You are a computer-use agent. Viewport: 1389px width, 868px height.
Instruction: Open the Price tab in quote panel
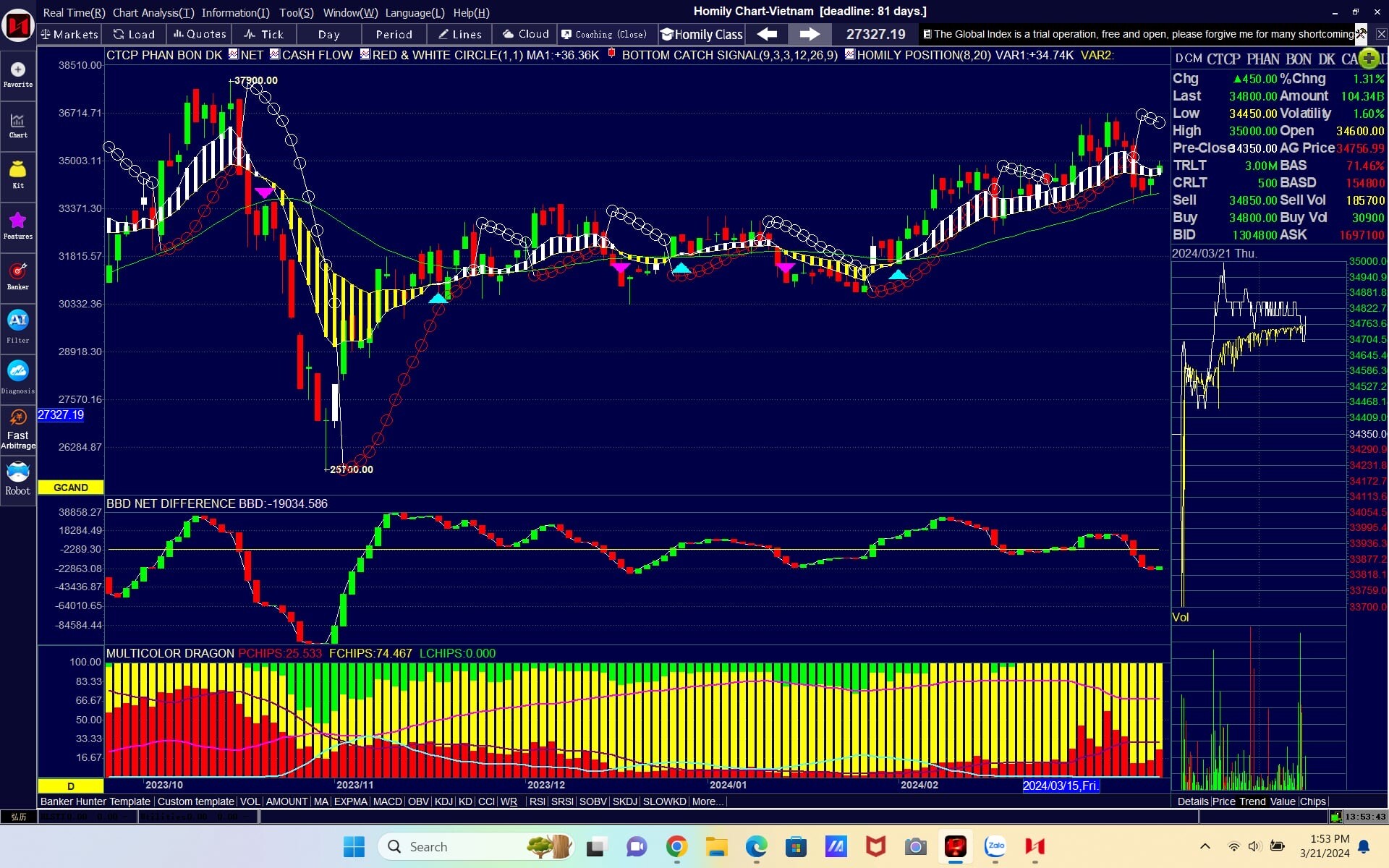pos(1223,801)
